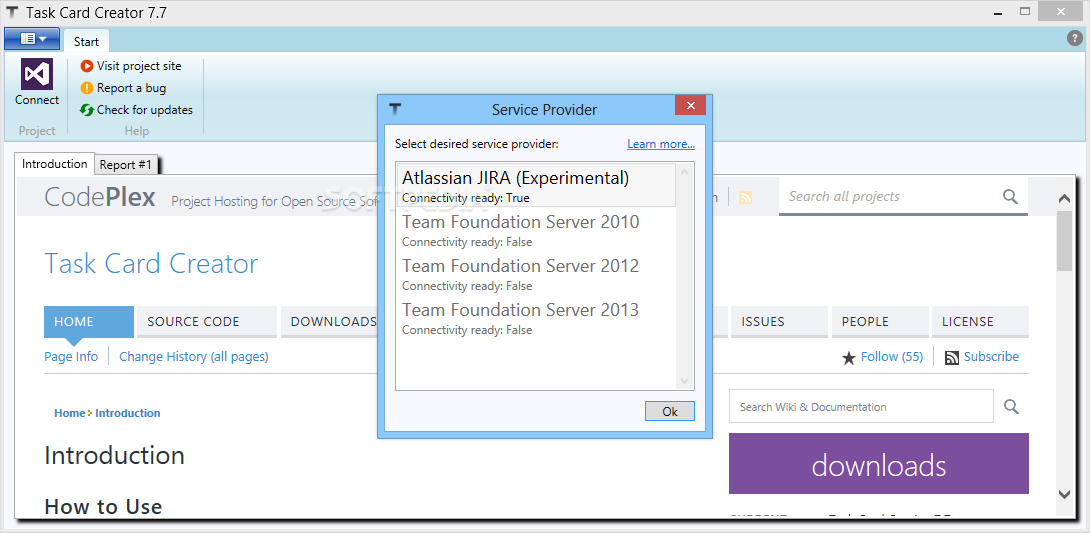Click Check for updates text
Image resolution: width=1090 pixels, height=533 pixels.
click(x=145, y=110)
